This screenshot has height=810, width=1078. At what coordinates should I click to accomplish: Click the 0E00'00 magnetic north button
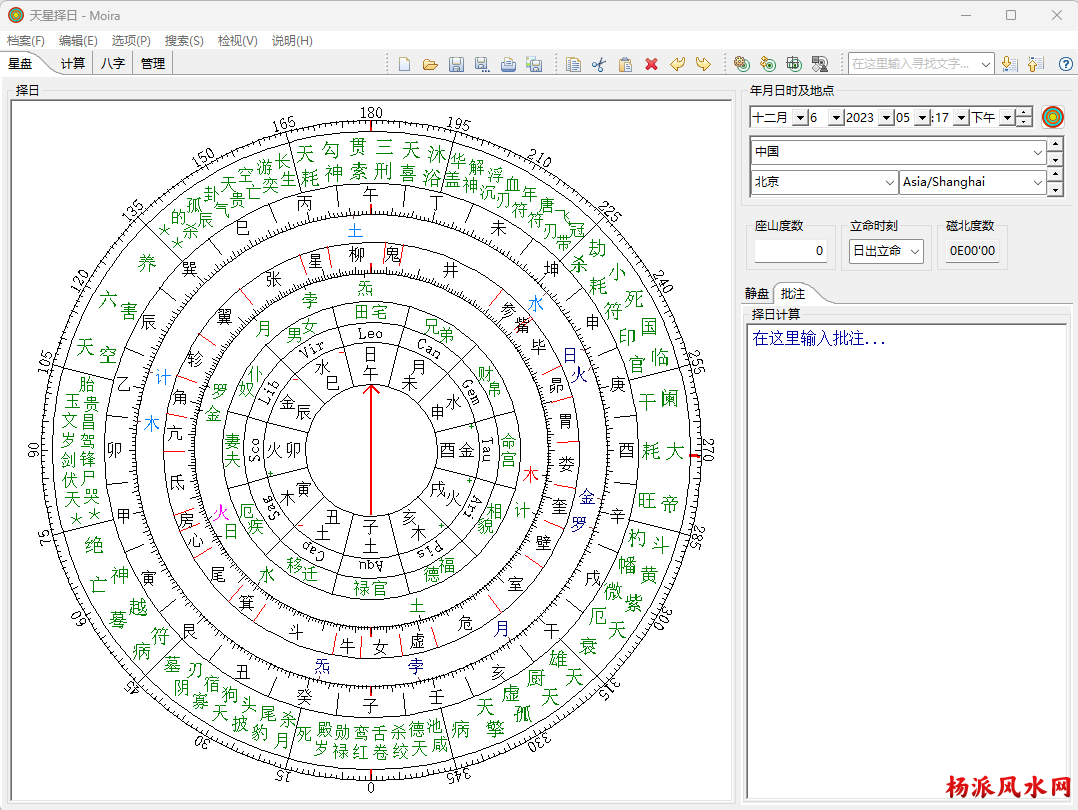972,251
